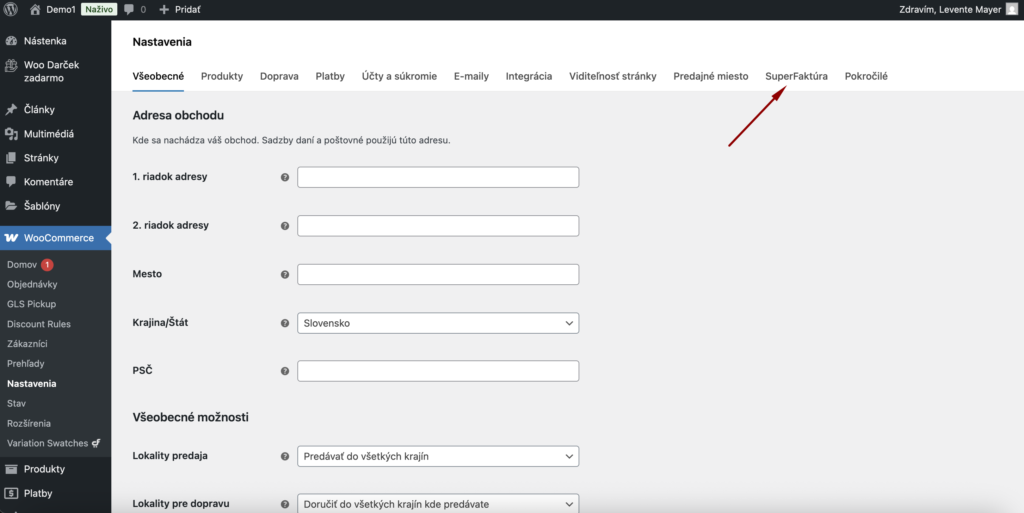Click the help icon next to Lokality predaja

point(285,456)
